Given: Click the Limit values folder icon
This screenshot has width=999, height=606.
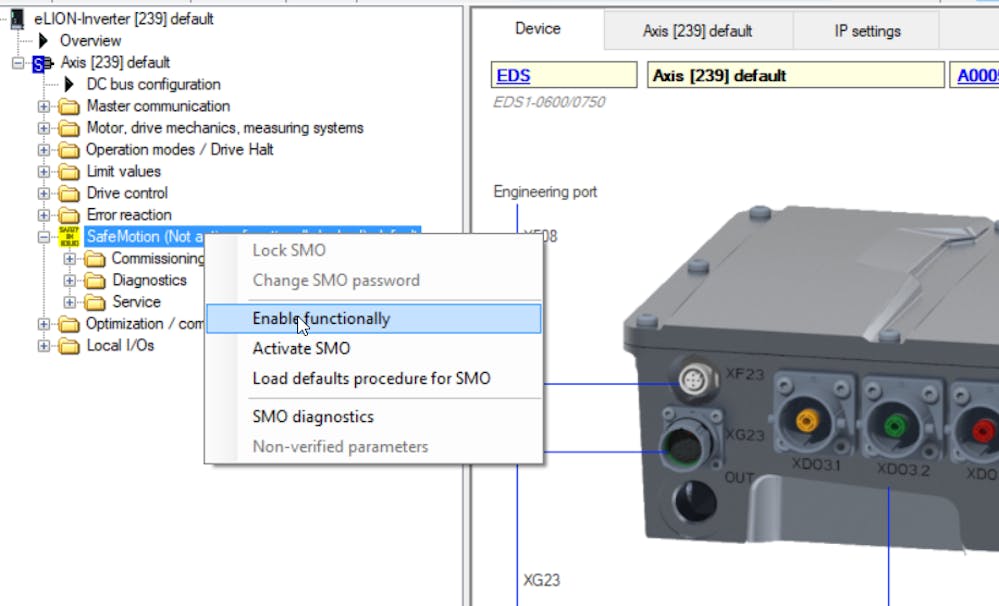Looking at the screenshot, I should click(x=69, y=172).
